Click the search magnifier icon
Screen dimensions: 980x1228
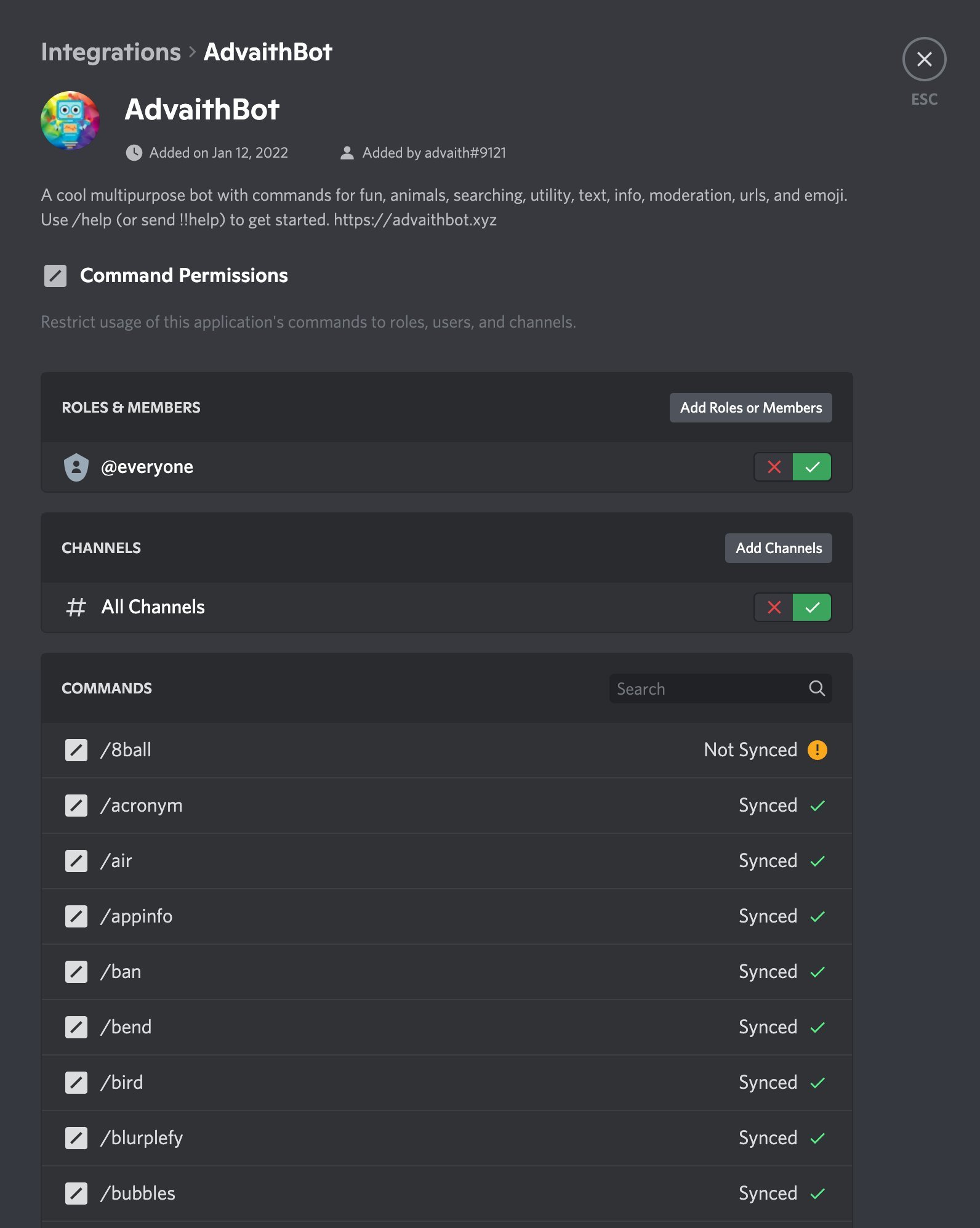click(816, 689)
